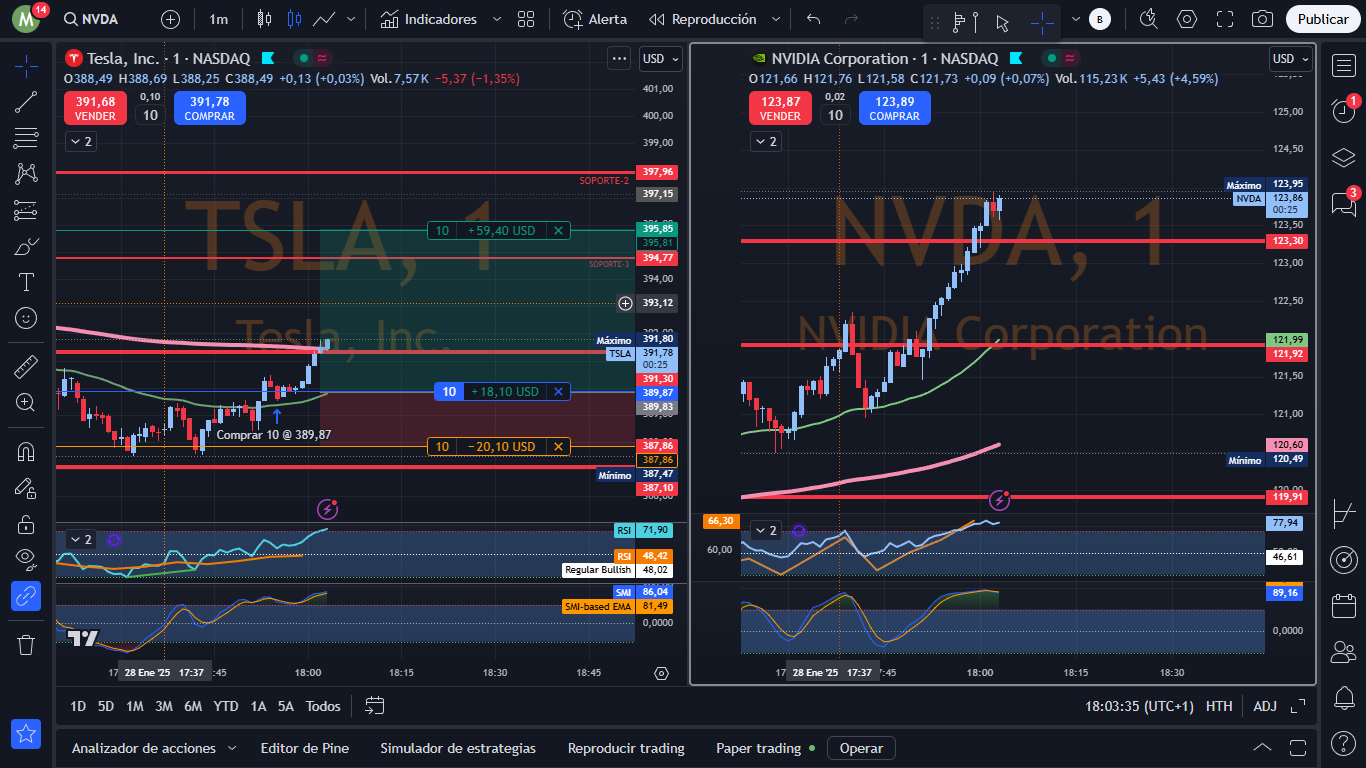Click the TSLA COMPRAR 391,78 button
Viewport: 1366px width, 768px height.
click(x=210, y=108)
